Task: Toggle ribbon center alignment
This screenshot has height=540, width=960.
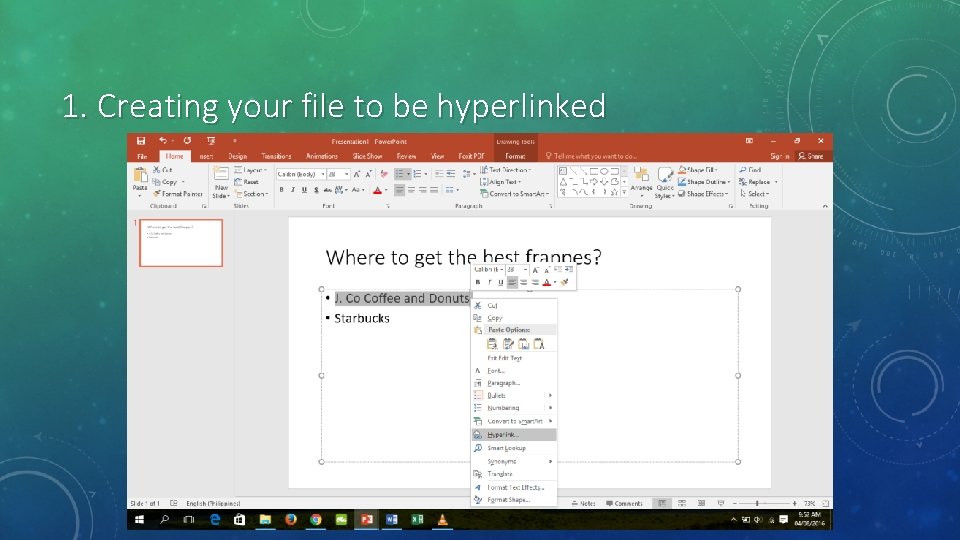Action: click(411, 190)
